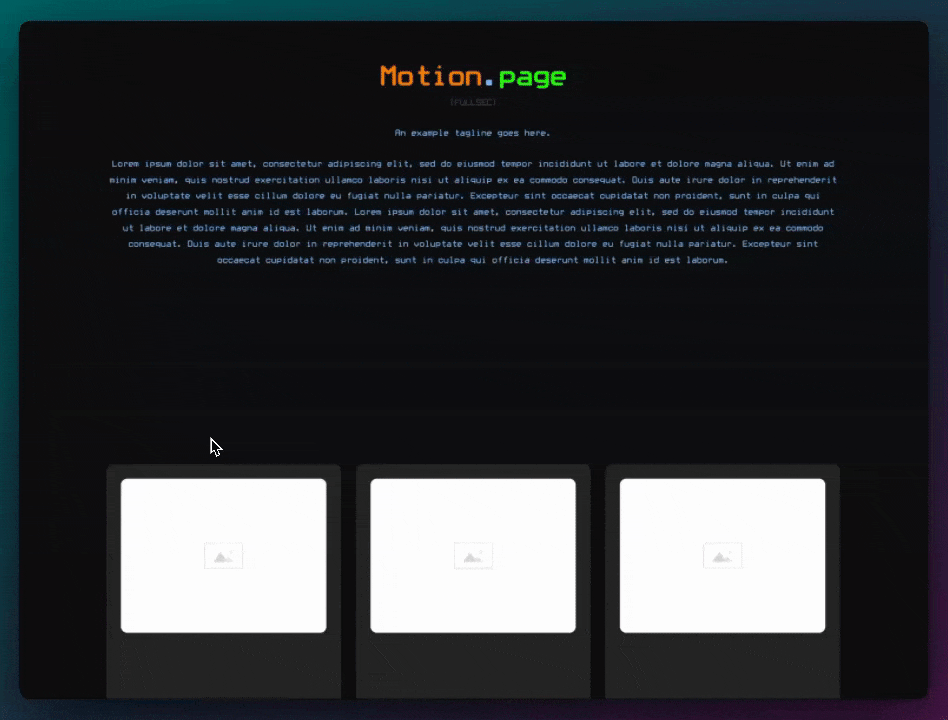Click the blue dot in the Motion.page logo
The image size is (948, 720).
click(489, 84)
